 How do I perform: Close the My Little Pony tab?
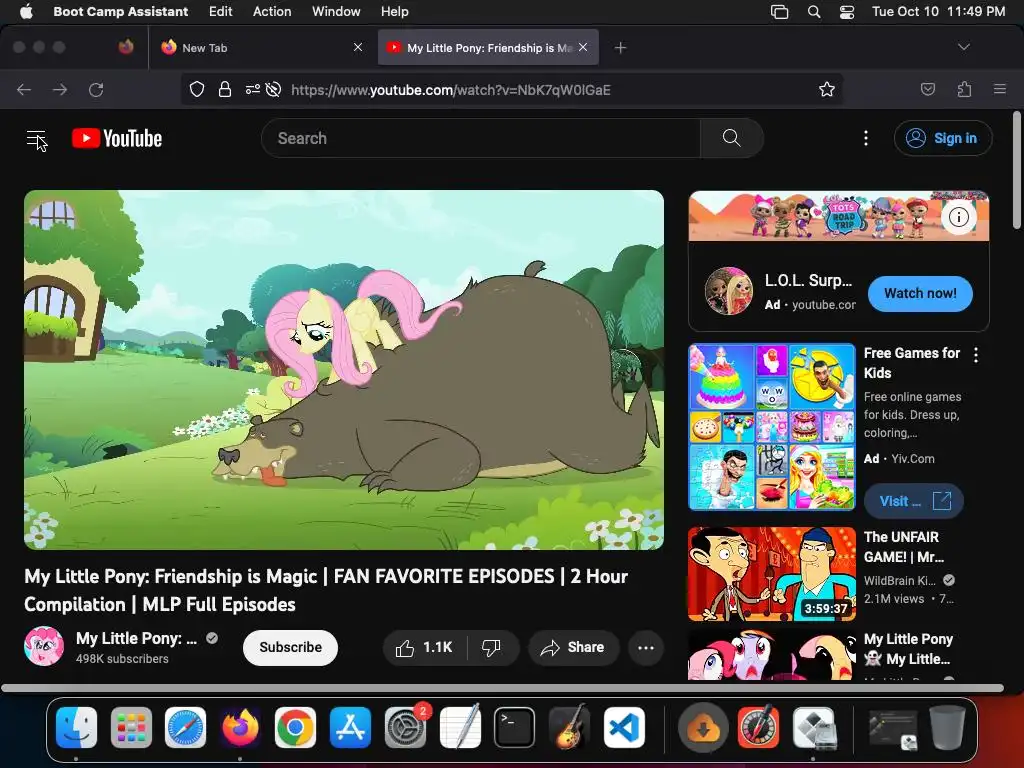tap(583, 47)
